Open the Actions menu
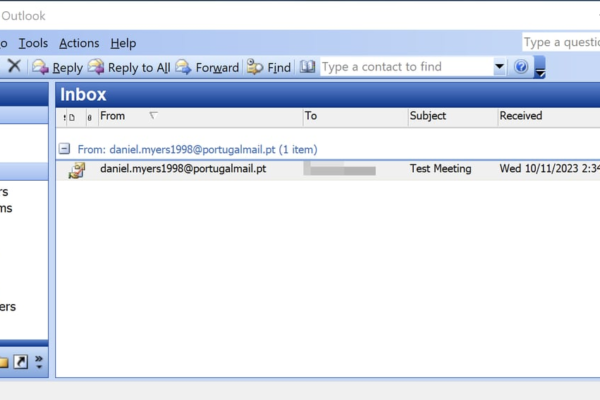Image resolution: width=600 pixels, height=400 pixels. 79,43
